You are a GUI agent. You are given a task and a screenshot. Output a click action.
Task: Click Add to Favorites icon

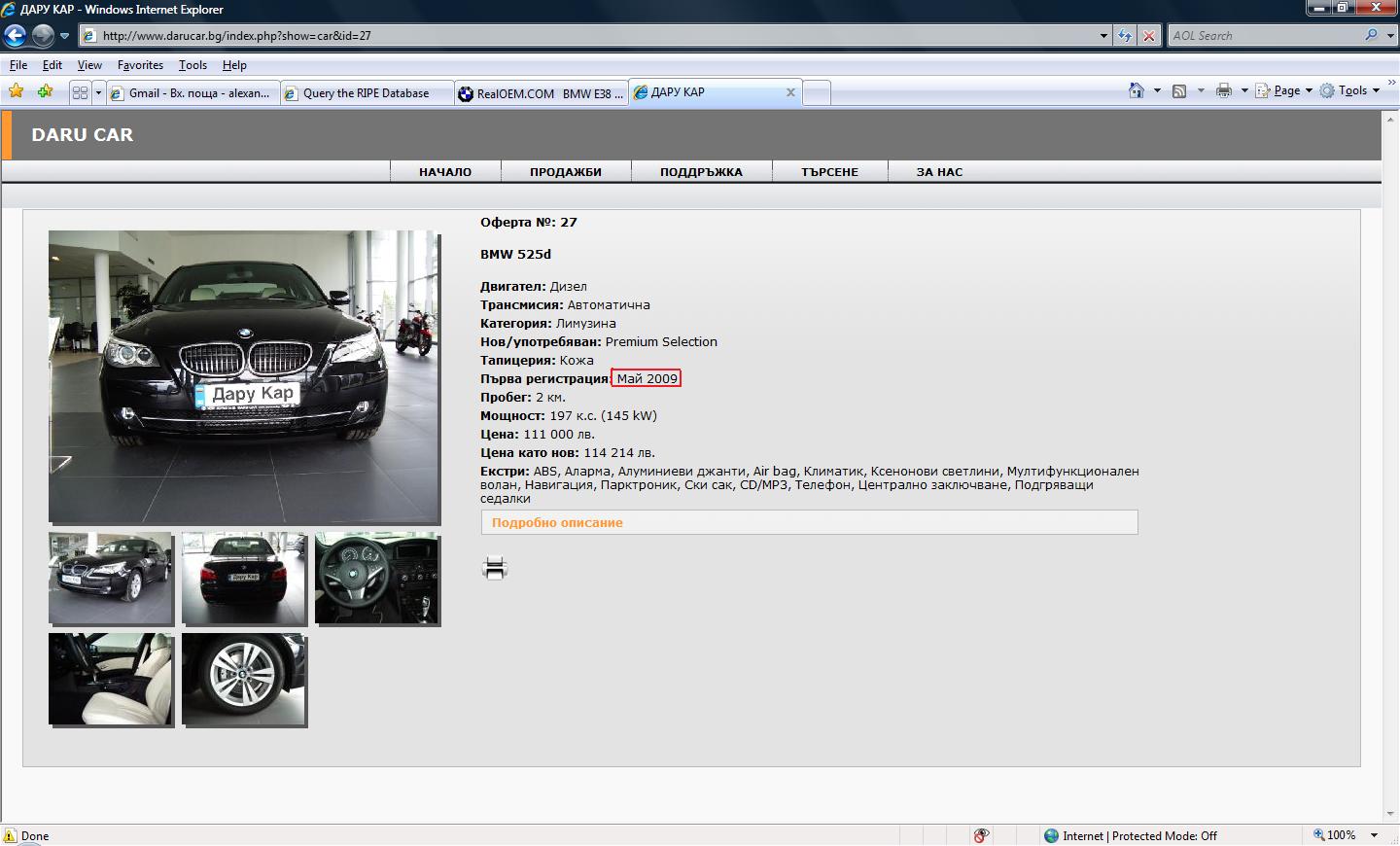(x=45, y=91)
